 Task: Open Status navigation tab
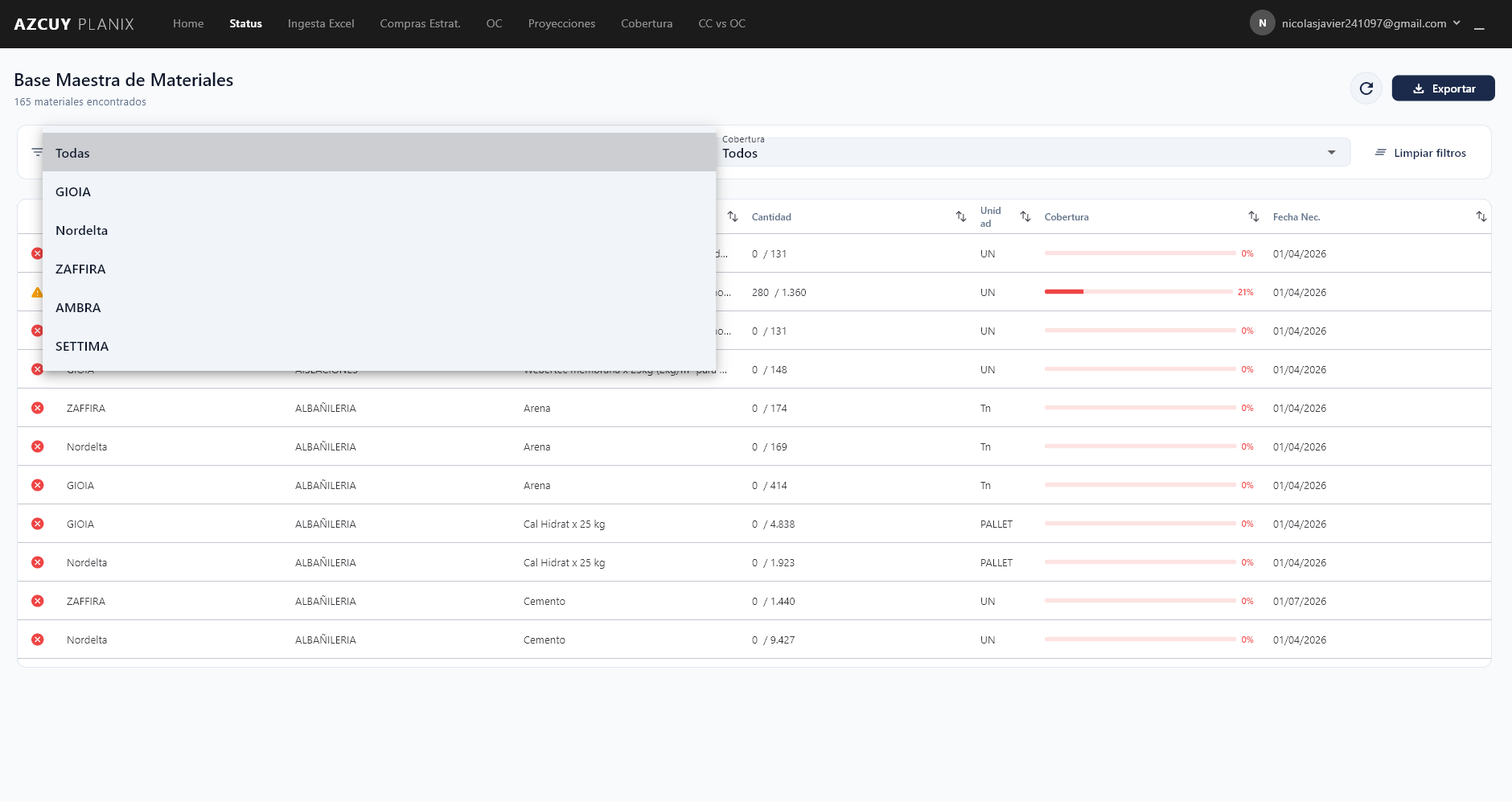(245, 23)
